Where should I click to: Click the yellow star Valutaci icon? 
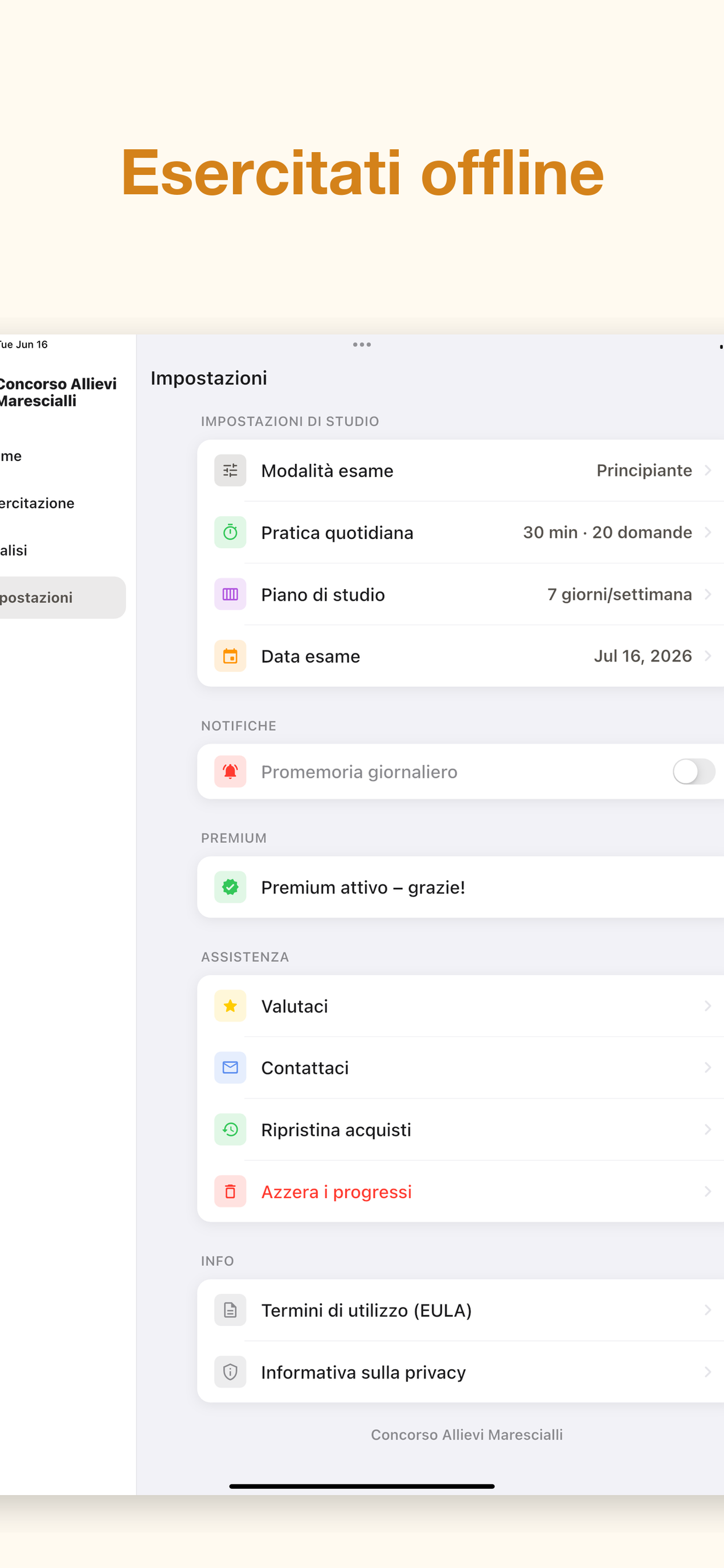click(230, 1006)
